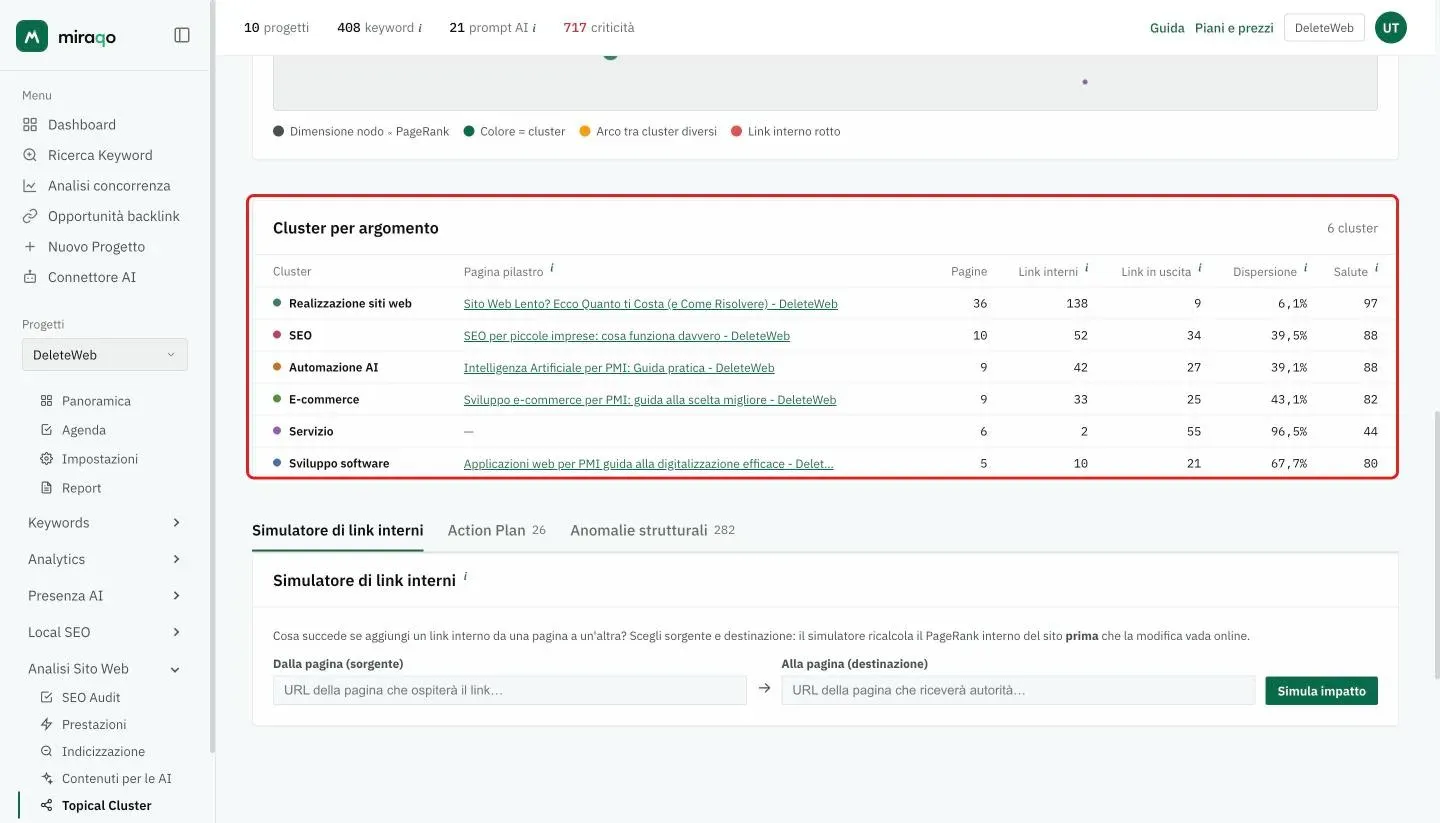1440x823 pixels.
Task: Click the Ricerca Keyword magnifier icon
Action: (x=30, y=155)
